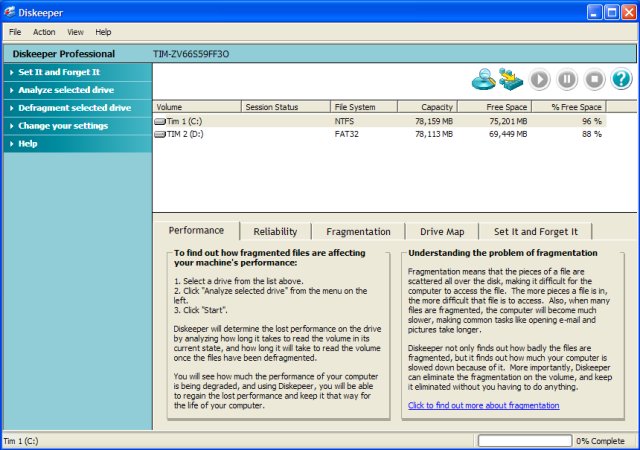The width and height of the screenshot is (640, 450).
Task: Open the File menu
Action: (x=15, y=32)
